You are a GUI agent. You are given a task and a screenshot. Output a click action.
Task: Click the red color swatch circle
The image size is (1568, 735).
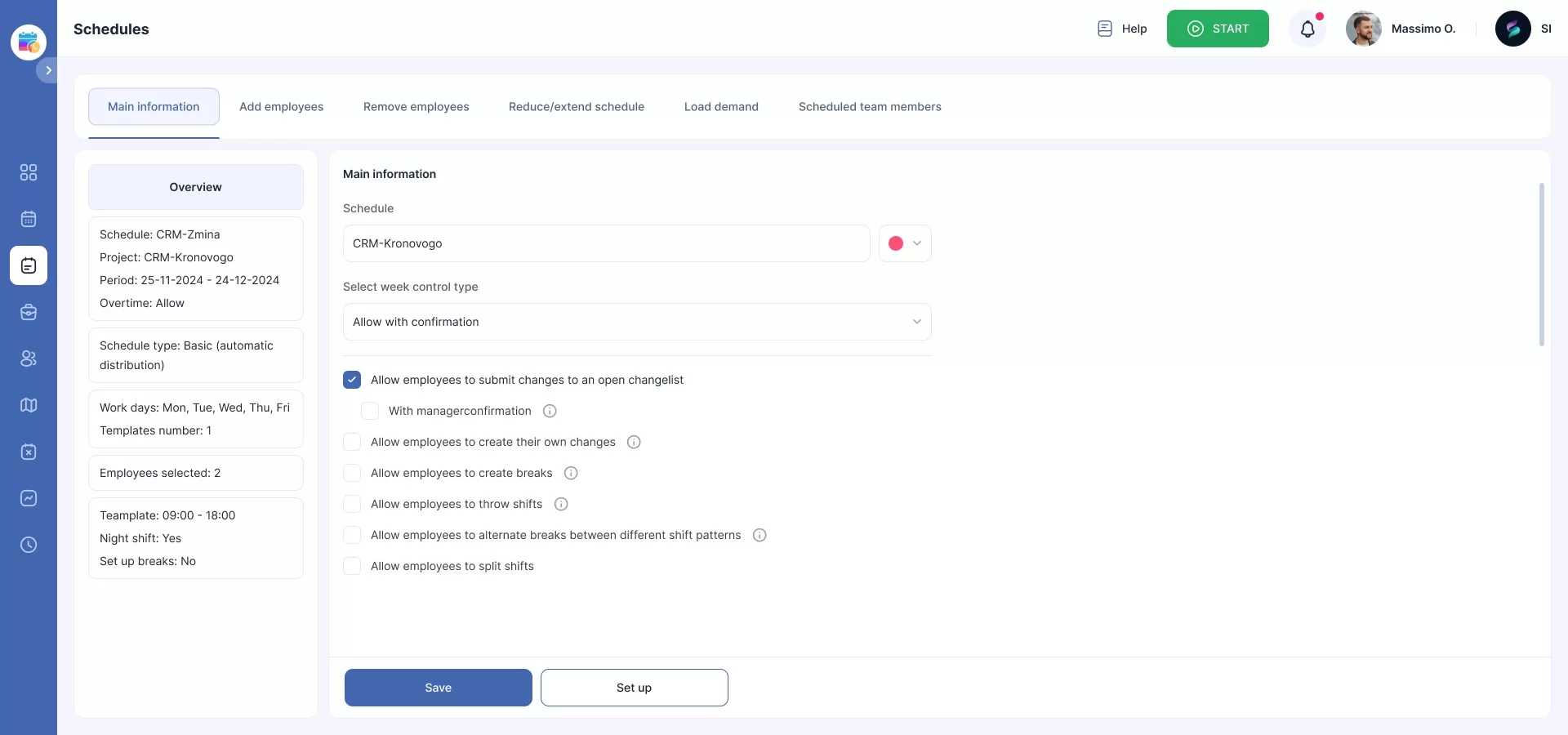tap(896, 243)
